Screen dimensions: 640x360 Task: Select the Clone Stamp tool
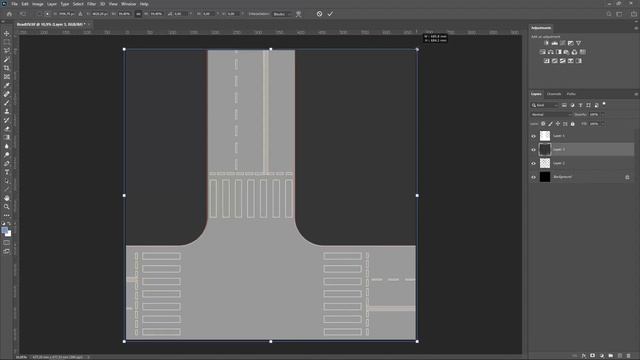[x=7, y=111]
